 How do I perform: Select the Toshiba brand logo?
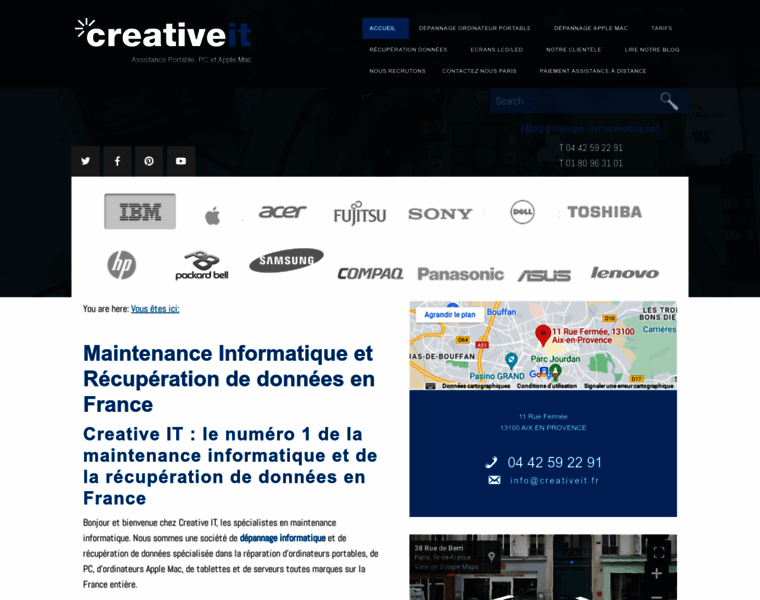coord(604,212)
